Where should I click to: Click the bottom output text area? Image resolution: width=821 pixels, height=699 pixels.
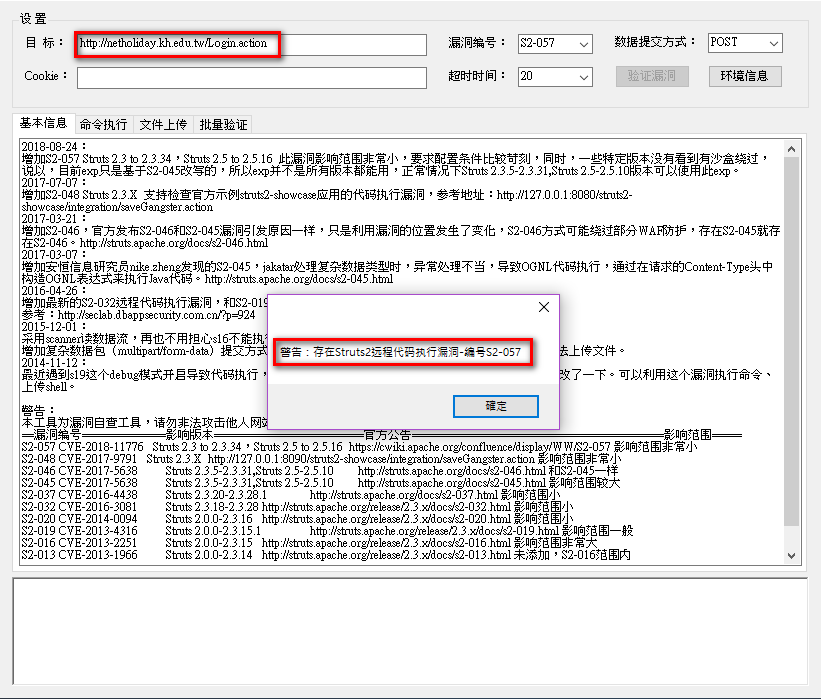(x=410, y=631)
